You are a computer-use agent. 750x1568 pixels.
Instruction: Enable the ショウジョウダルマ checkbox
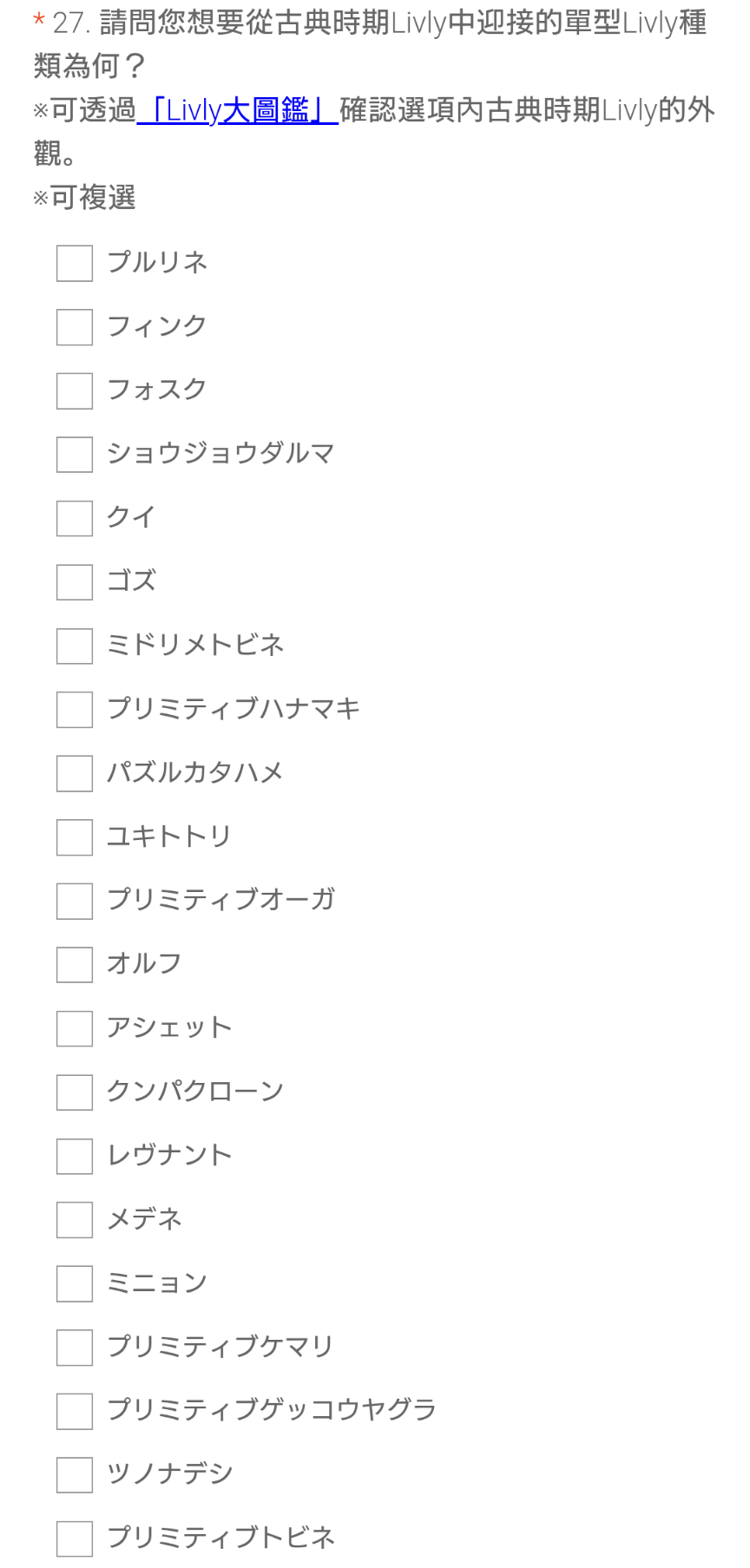[x=75, y=455]
